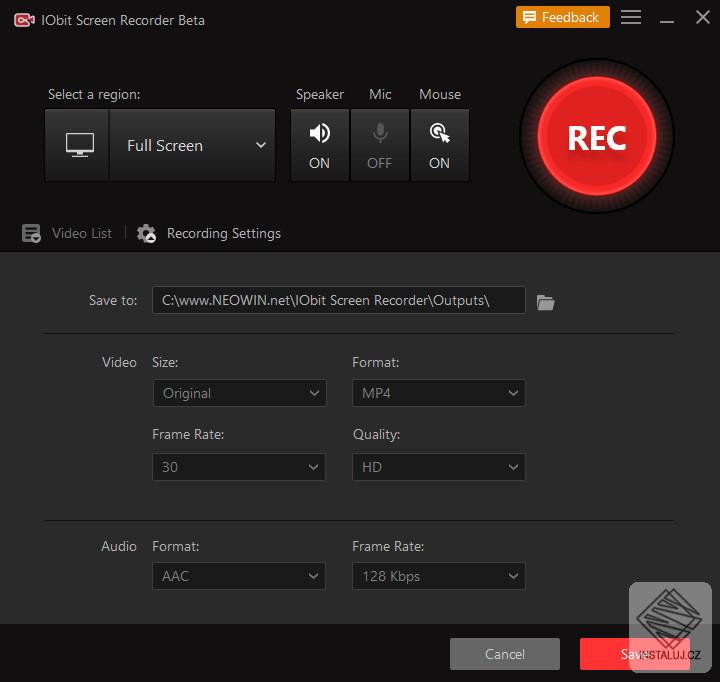Viewport: 720px width, 682px height.
Task: Browse for output folder icon
Action: click(x=546, y=302)
